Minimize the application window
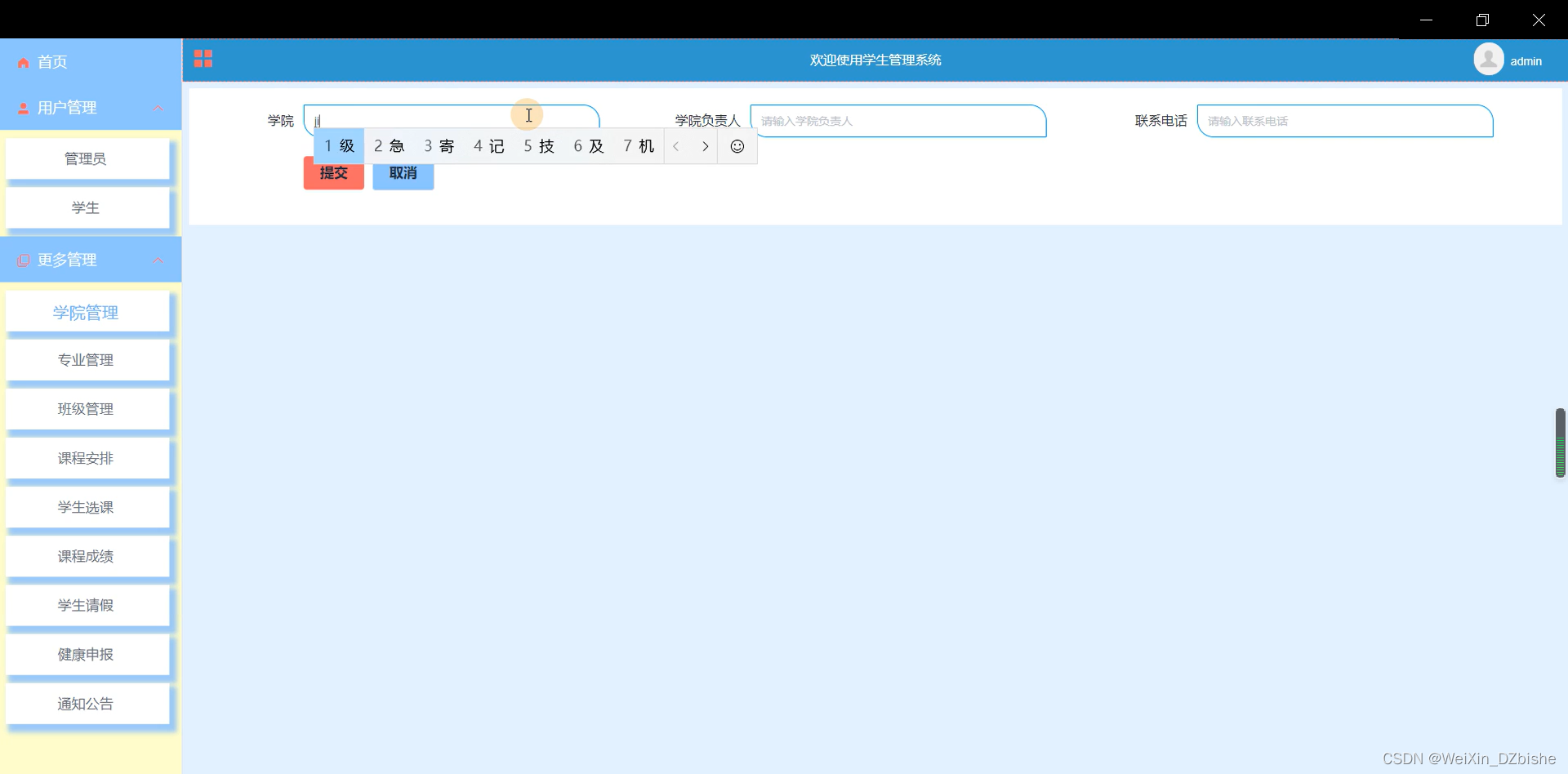Image resolution: width=1568 pixels, height=774 pixels. [1427, 20]
